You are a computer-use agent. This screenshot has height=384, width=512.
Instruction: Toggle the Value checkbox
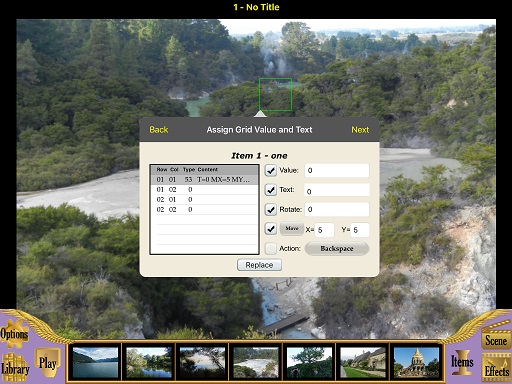pos(271,170)
